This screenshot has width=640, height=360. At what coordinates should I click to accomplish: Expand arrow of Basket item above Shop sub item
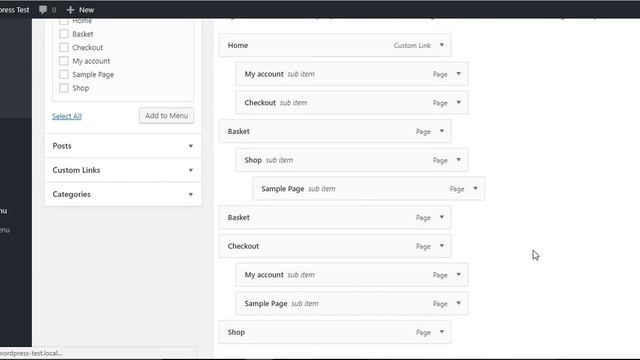pyautogui.click(x=442, y=131)
